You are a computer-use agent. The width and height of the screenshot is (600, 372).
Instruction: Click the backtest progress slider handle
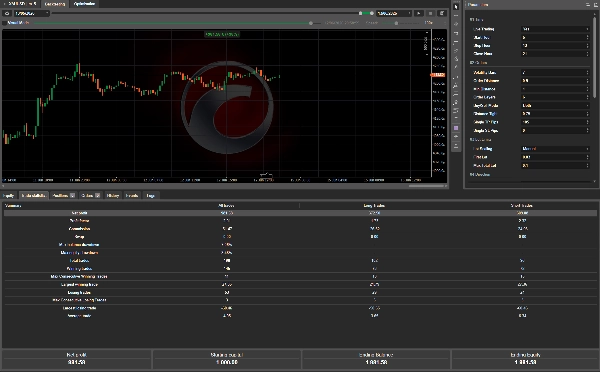pos(311,23)
